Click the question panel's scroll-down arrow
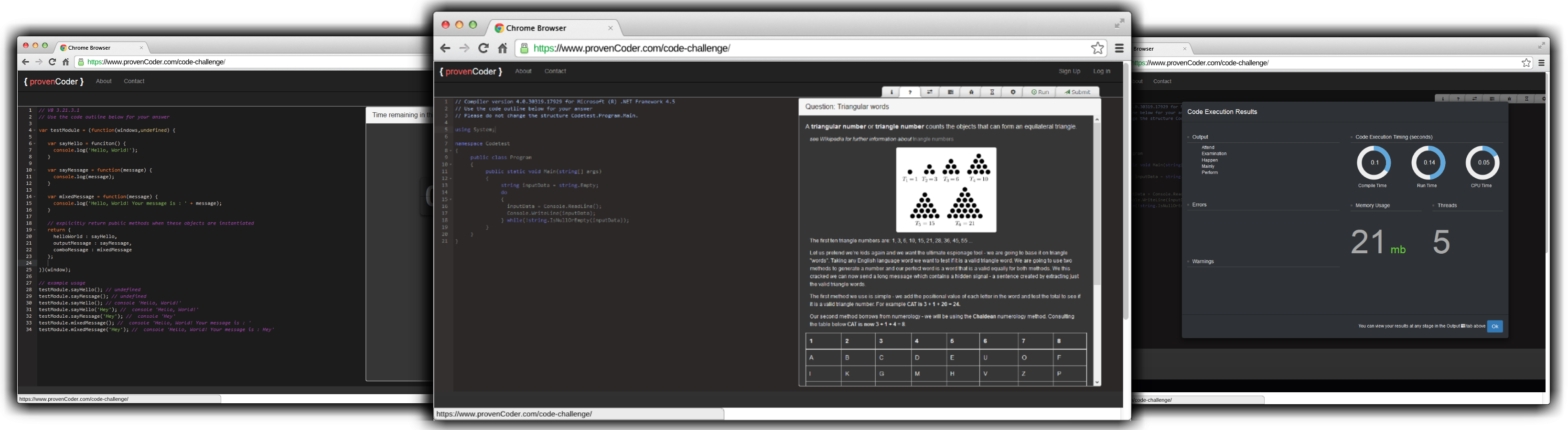1568x430 pixels. [x=1097, y=383]
